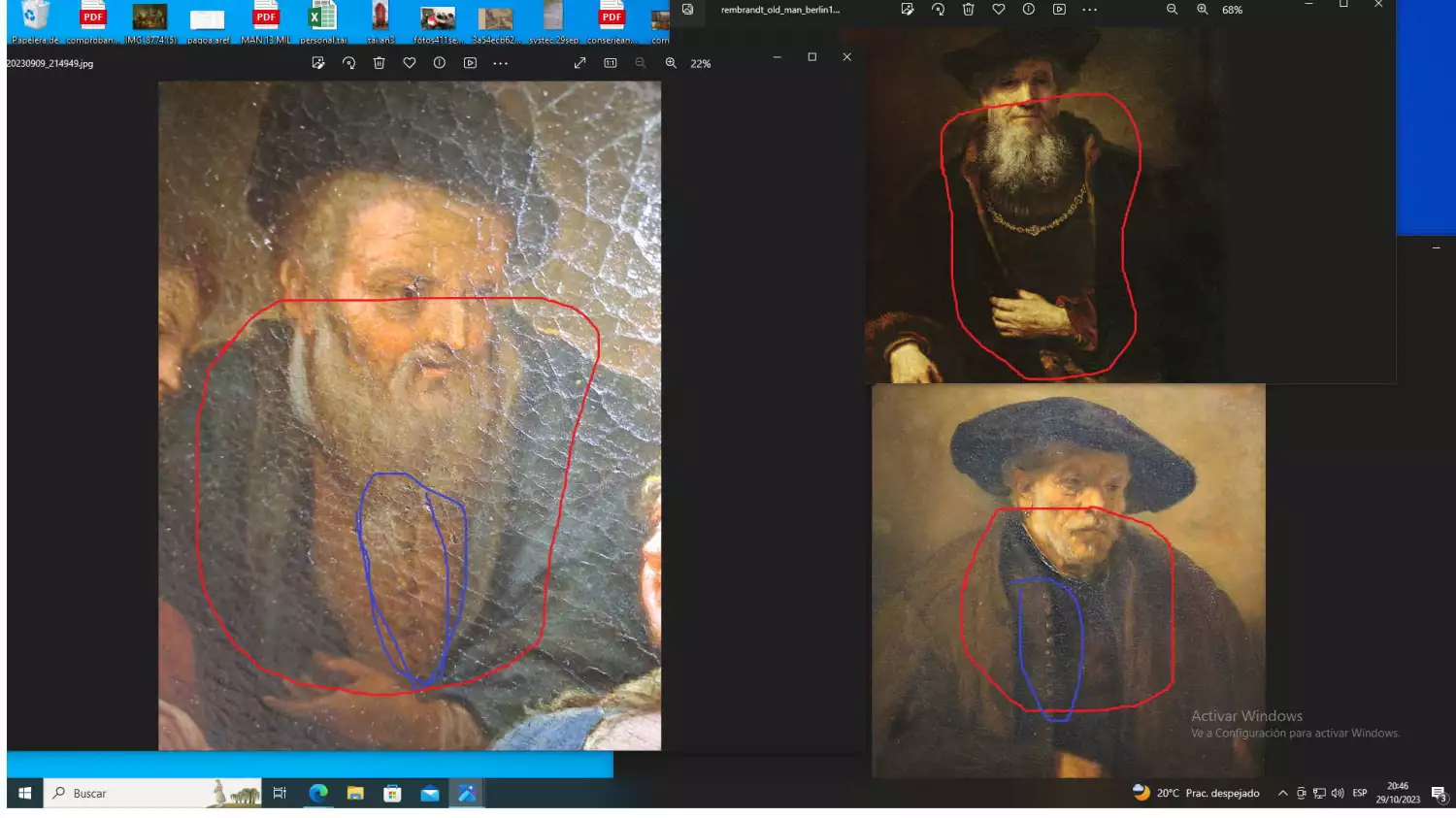Click the 20230909_214949.jpg file name title
This screenshot has width=1456, height=818.
click(x=50, y=64)
